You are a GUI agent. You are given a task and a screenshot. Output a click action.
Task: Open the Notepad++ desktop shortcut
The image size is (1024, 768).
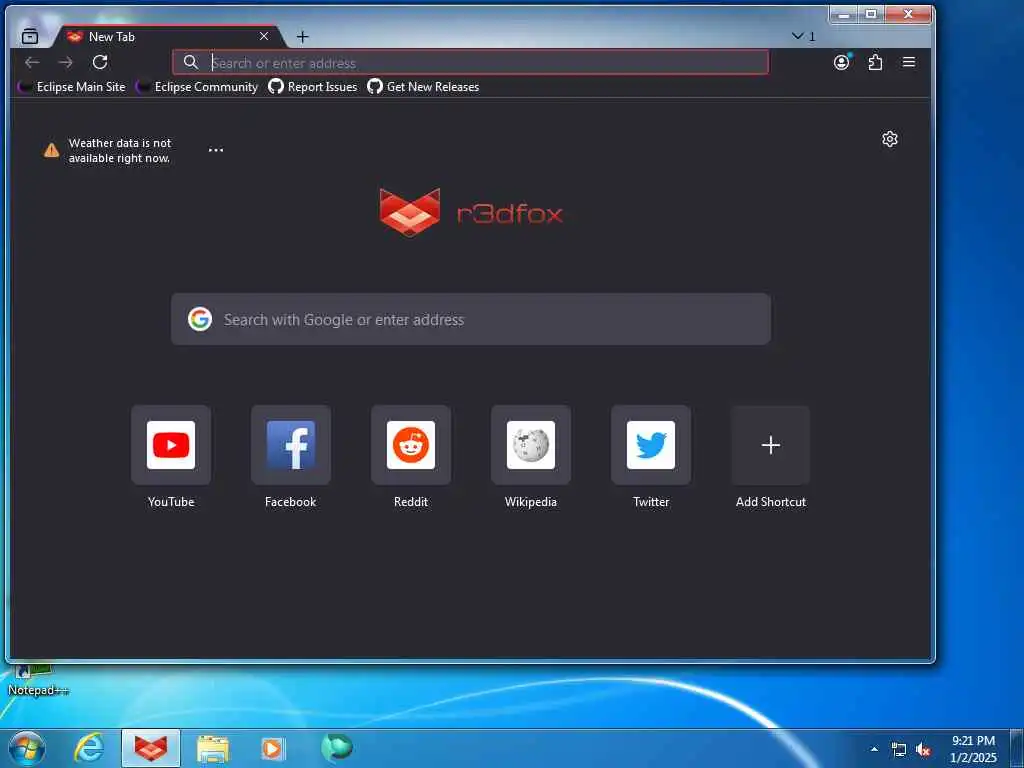tap(38, 680)
